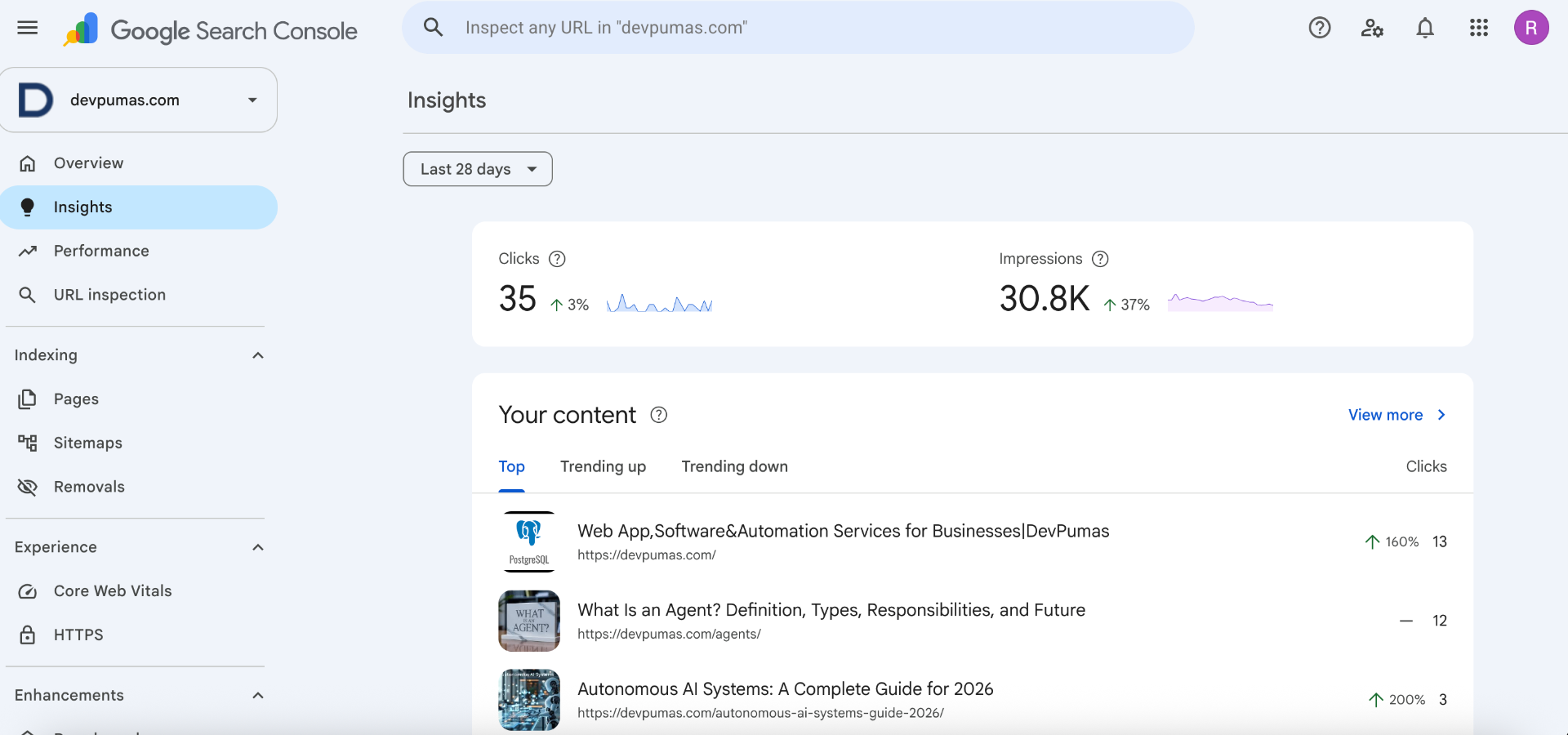1568x735 pixels.
Task: Click the HTTPS padlock icon
Action: [28, 635]
